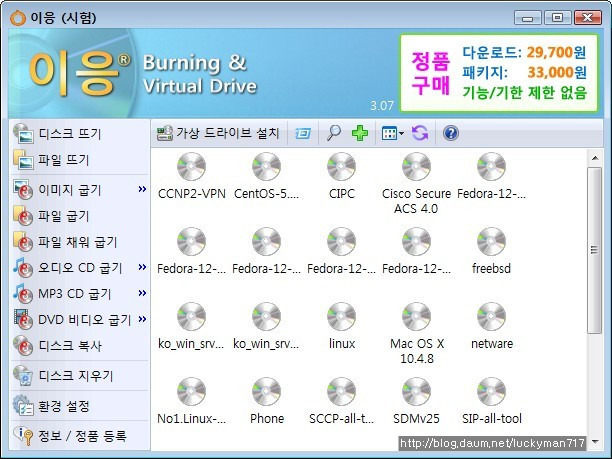Open 오디오 CD 굽기 option

coord(69,268)
